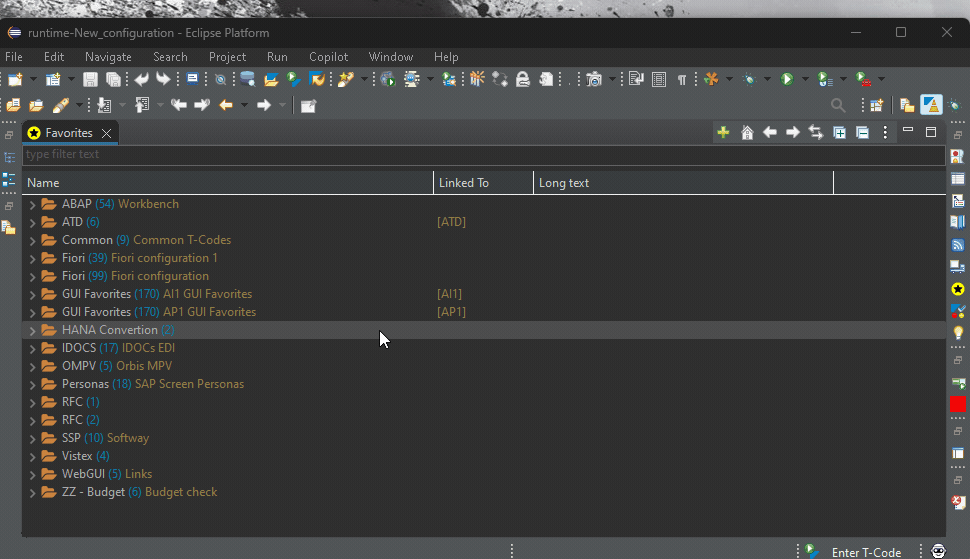
Task: Click the magnifier Search icon
Action: click(x=838, y=105)
